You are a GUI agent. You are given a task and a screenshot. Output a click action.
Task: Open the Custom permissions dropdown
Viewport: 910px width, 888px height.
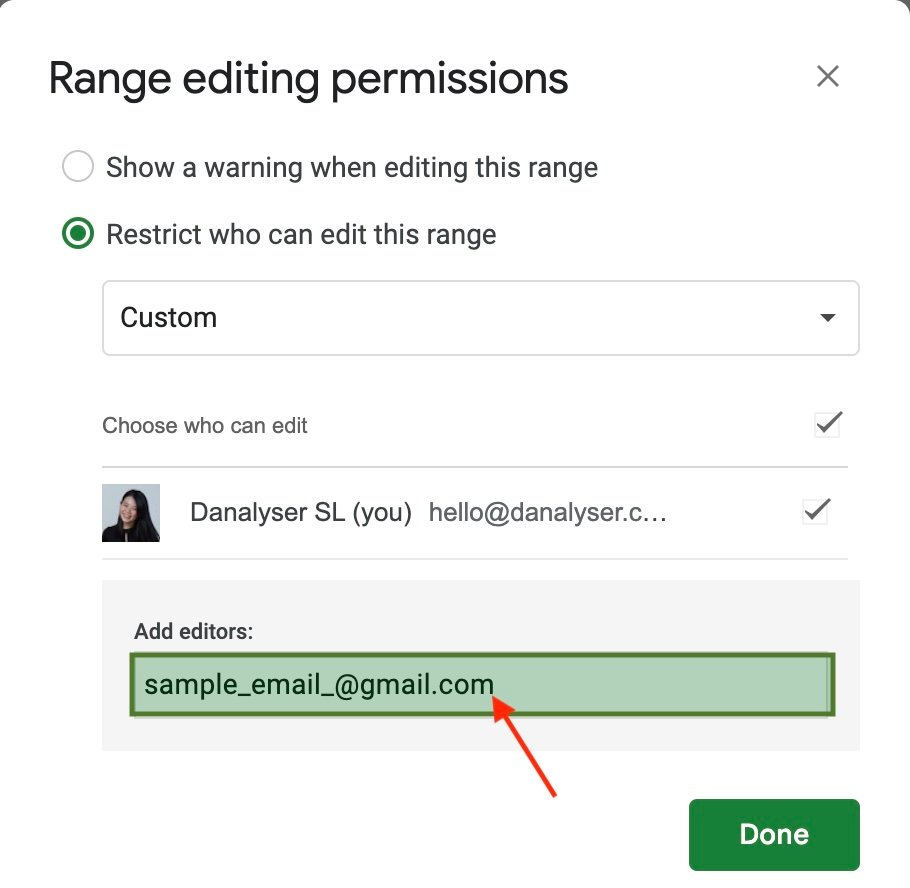pyautogui.click(x=480, y=318)
